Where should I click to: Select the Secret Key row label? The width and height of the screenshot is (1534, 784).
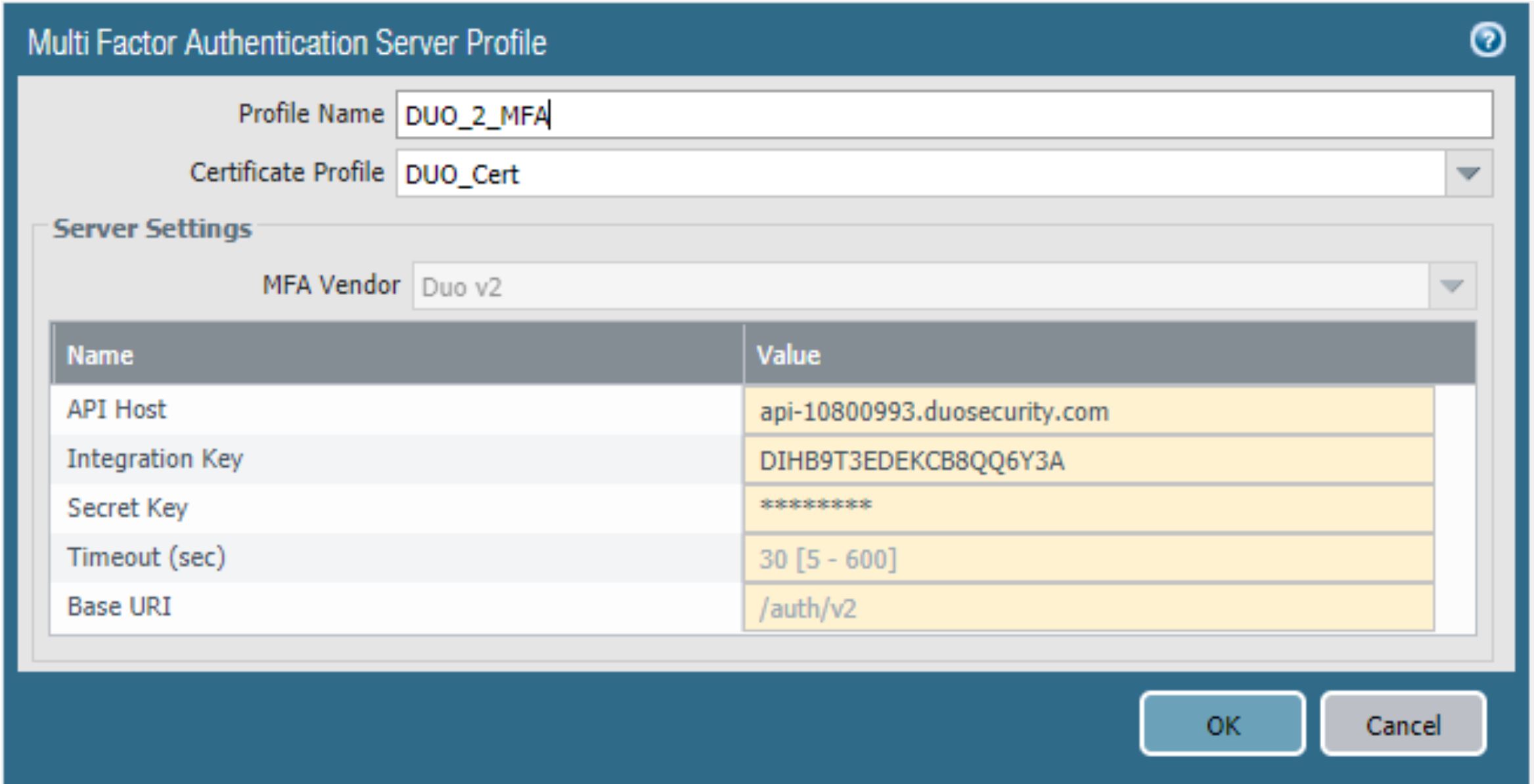[x=128, y=508]
